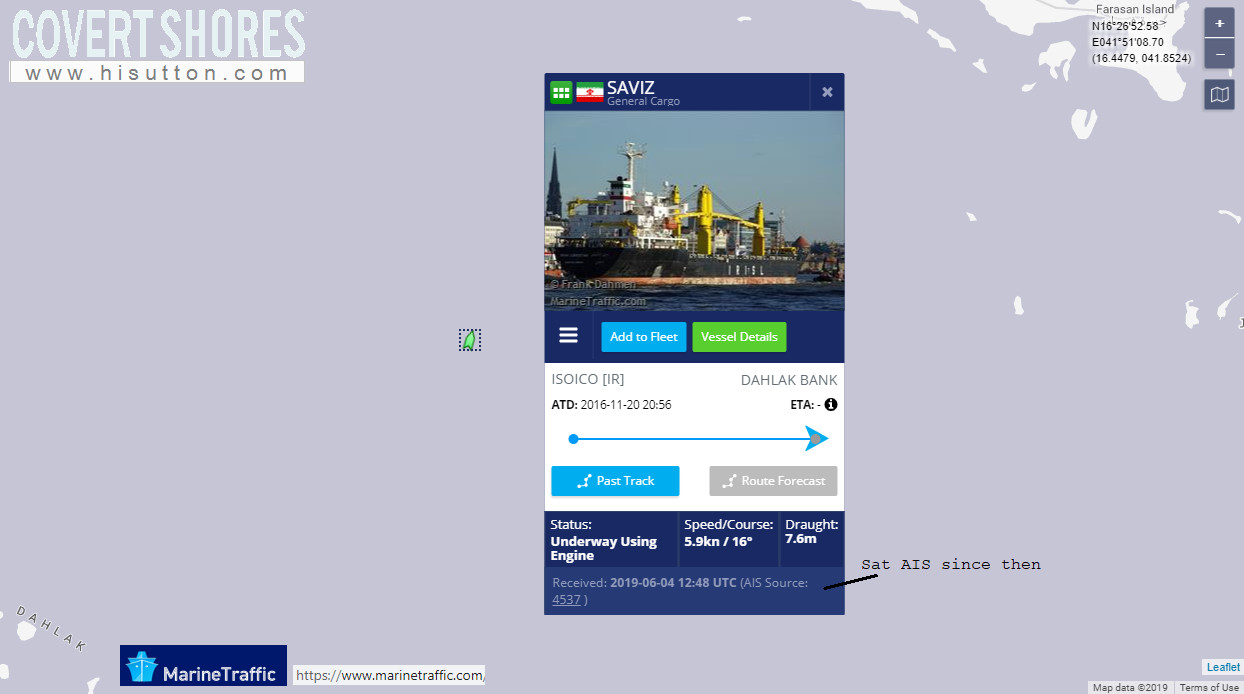Click the ETA info icon
Image resolution: width=1244 pixels, height=694 pixels.
(x=830, y=405)
